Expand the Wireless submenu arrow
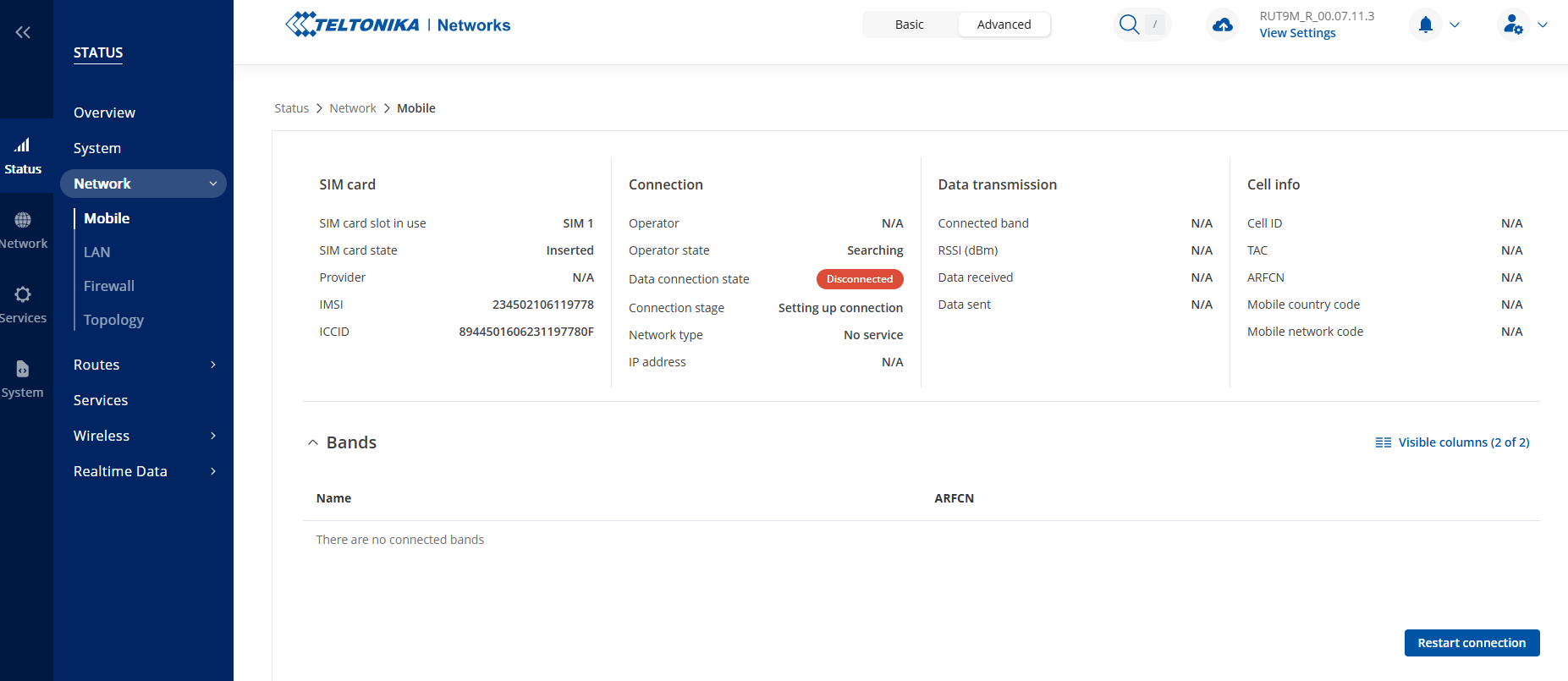The width and height of the screenshot is (1568, 681). (213, 436)
